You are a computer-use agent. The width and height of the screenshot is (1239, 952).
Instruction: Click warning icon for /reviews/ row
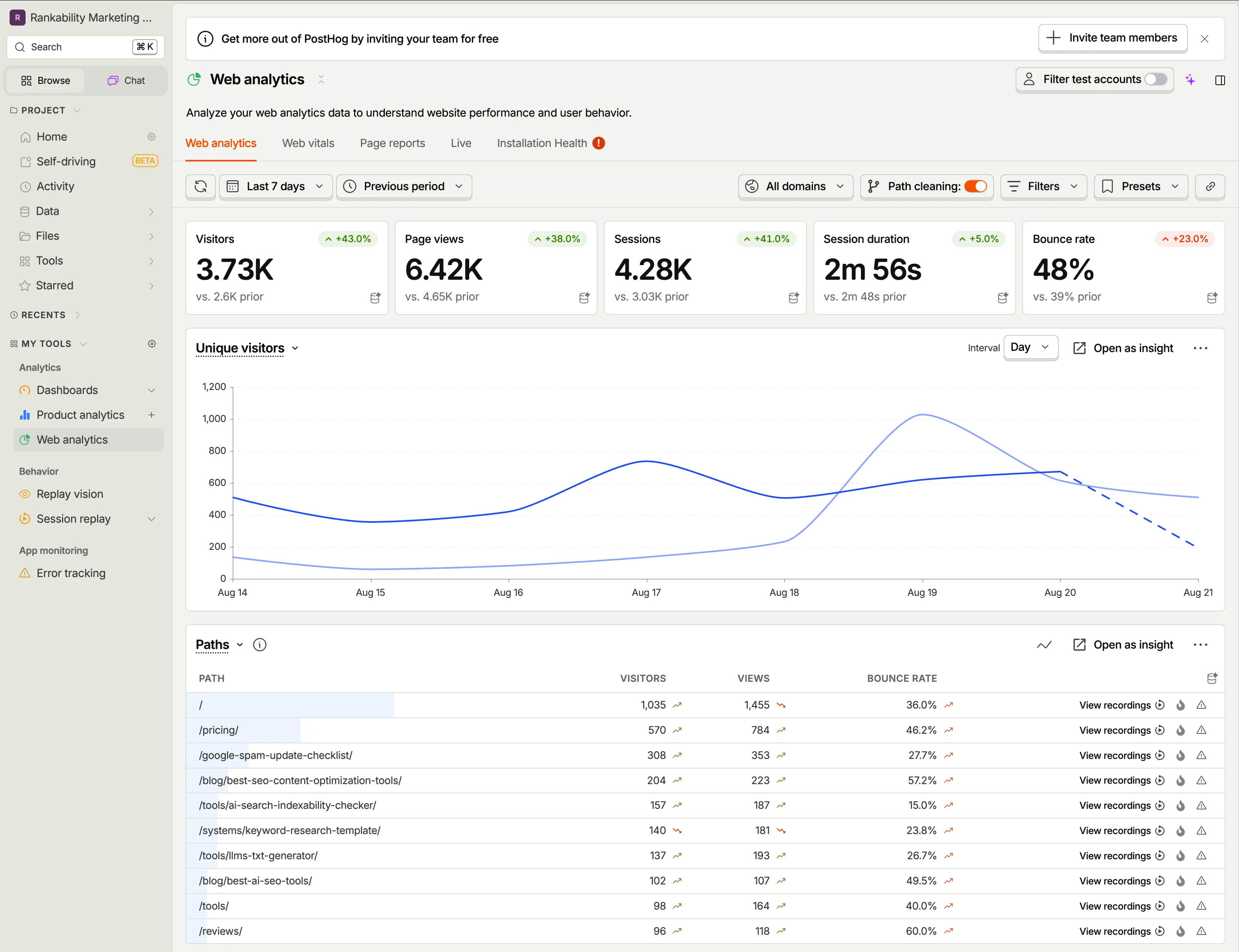point(1201,930)
